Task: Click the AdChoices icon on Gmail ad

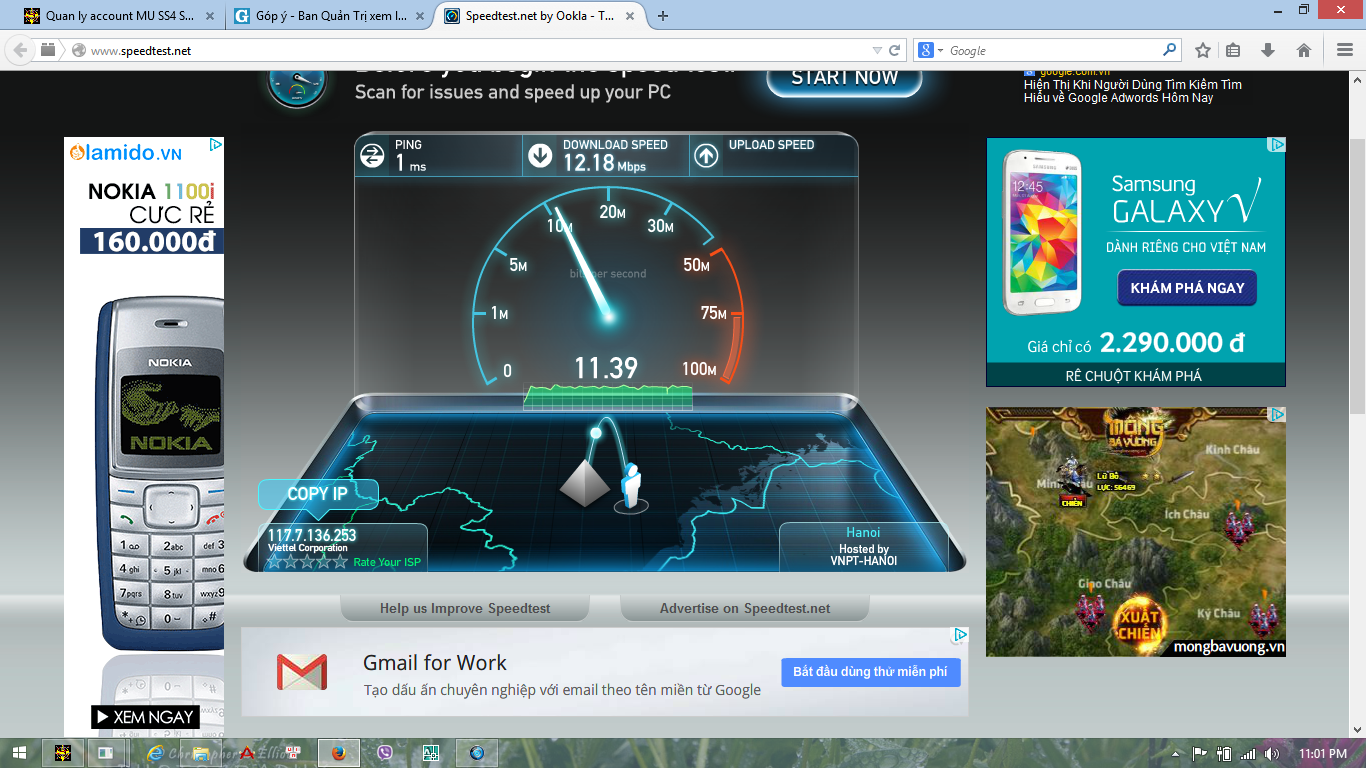Action: pos(959,635)
